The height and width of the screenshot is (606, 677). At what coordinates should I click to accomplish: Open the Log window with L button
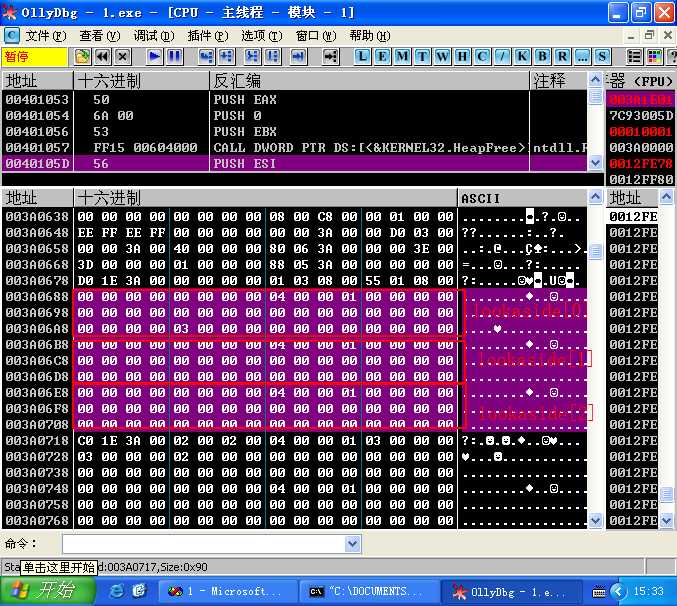coord(362,57)
